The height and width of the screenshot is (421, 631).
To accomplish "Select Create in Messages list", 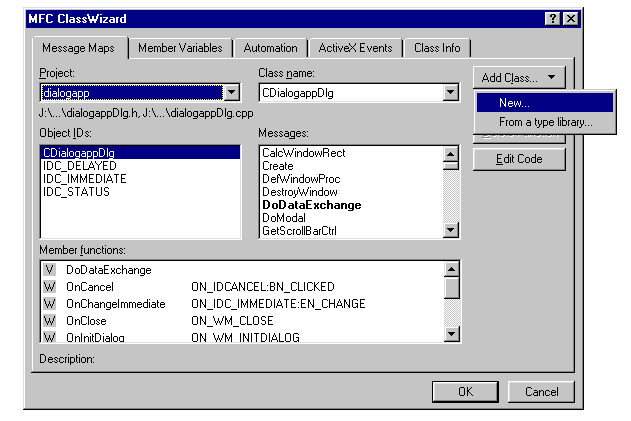I will click(351, 166).
